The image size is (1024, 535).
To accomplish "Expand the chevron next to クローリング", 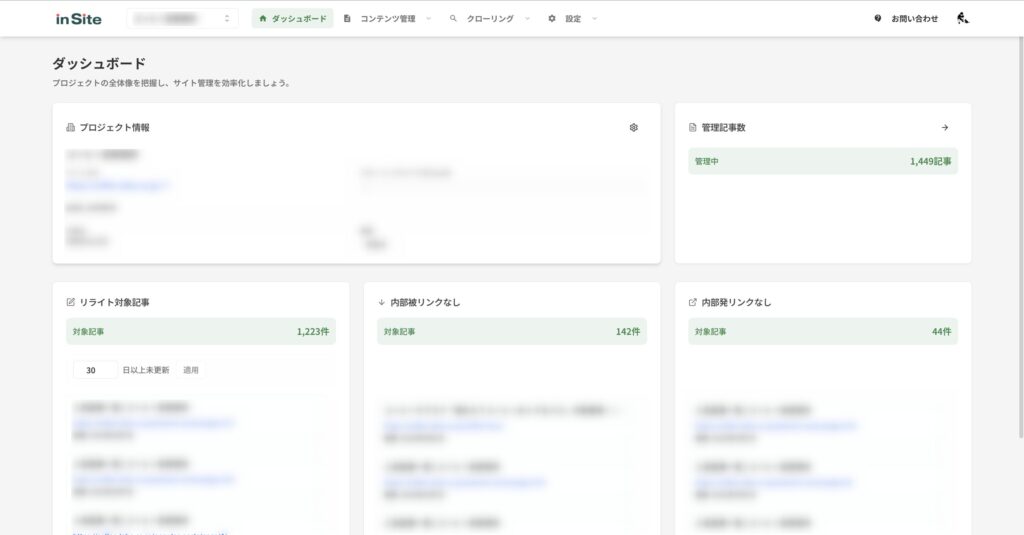I will (x=527, y=18).
